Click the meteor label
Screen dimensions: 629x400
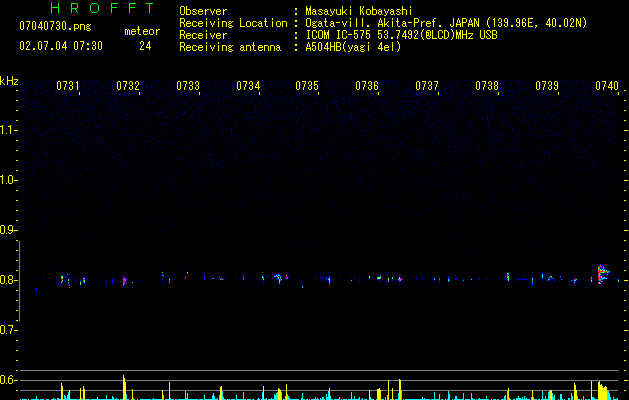pos(142,31)
